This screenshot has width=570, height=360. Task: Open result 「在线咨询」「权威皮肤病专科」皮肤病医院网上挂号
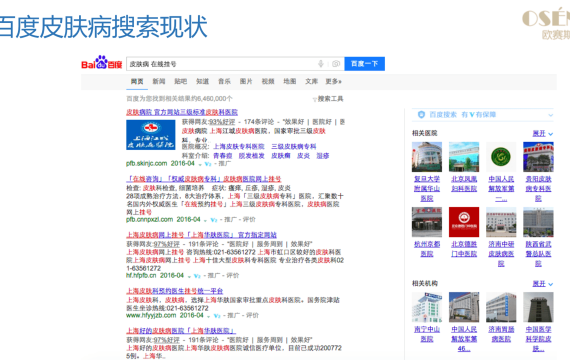(x=204, y=179)
